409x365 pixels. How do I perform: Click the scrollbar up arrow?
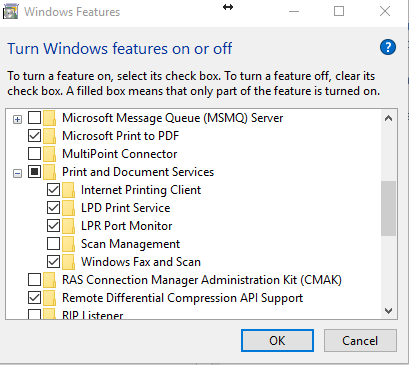click(388, 118)
